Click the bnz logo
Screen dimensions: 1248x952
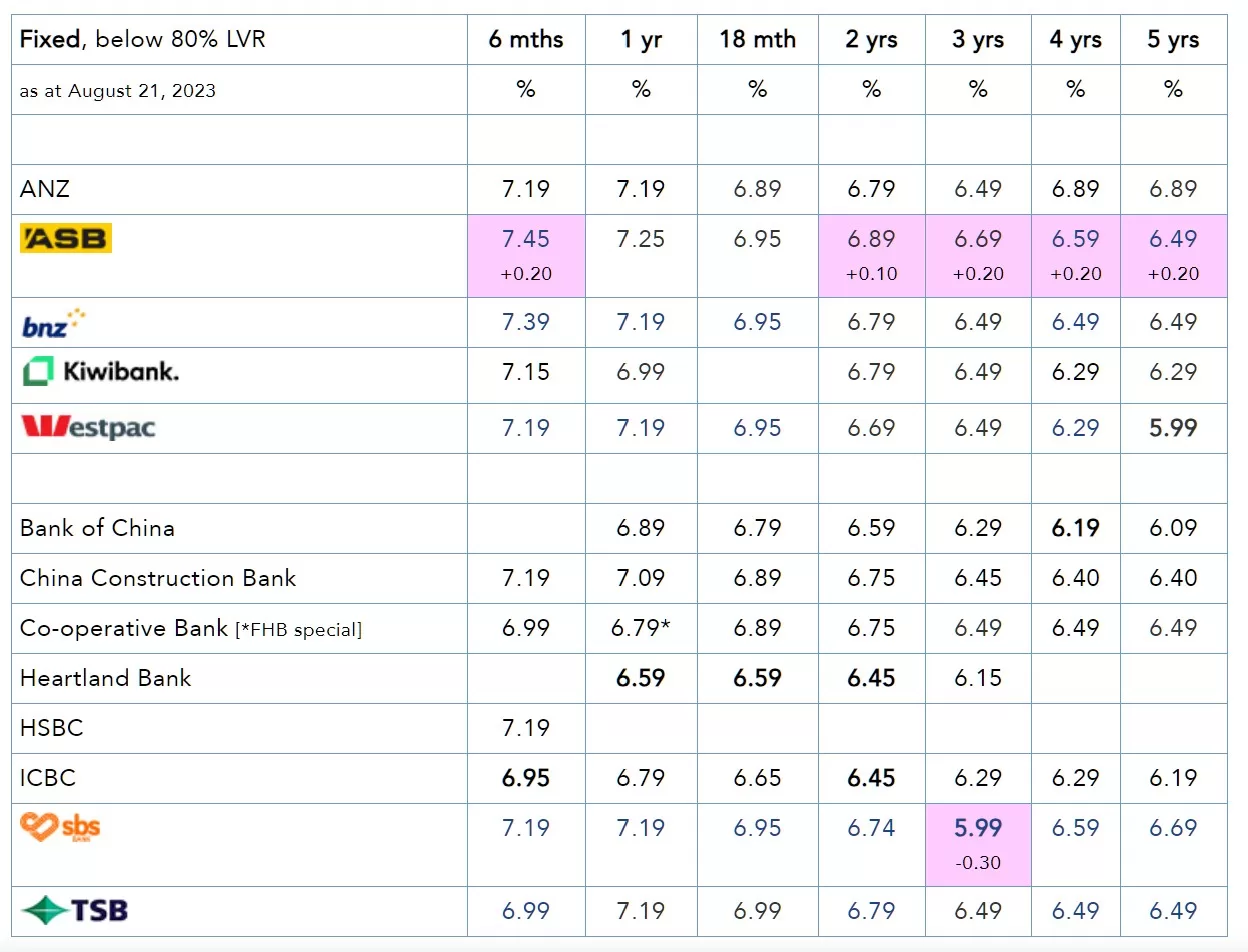53,323
